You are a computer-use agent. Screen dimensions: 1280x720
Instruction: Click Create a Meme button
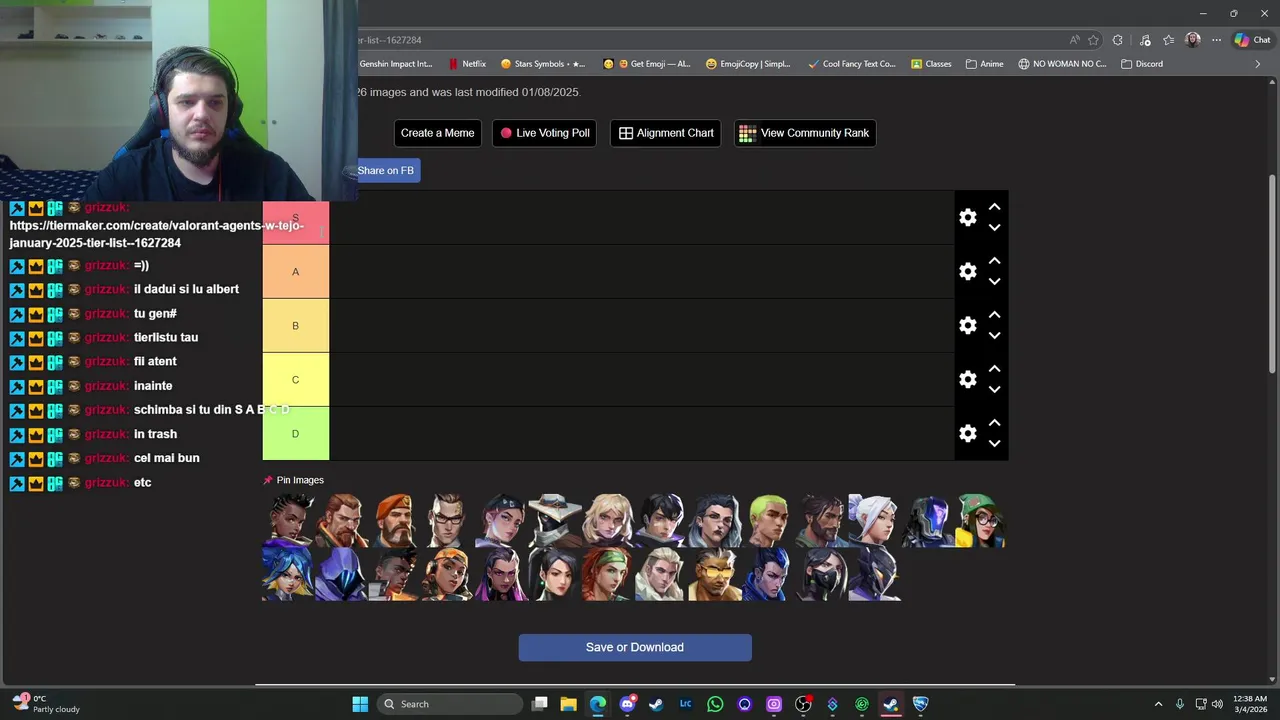[x=437, y=133]
